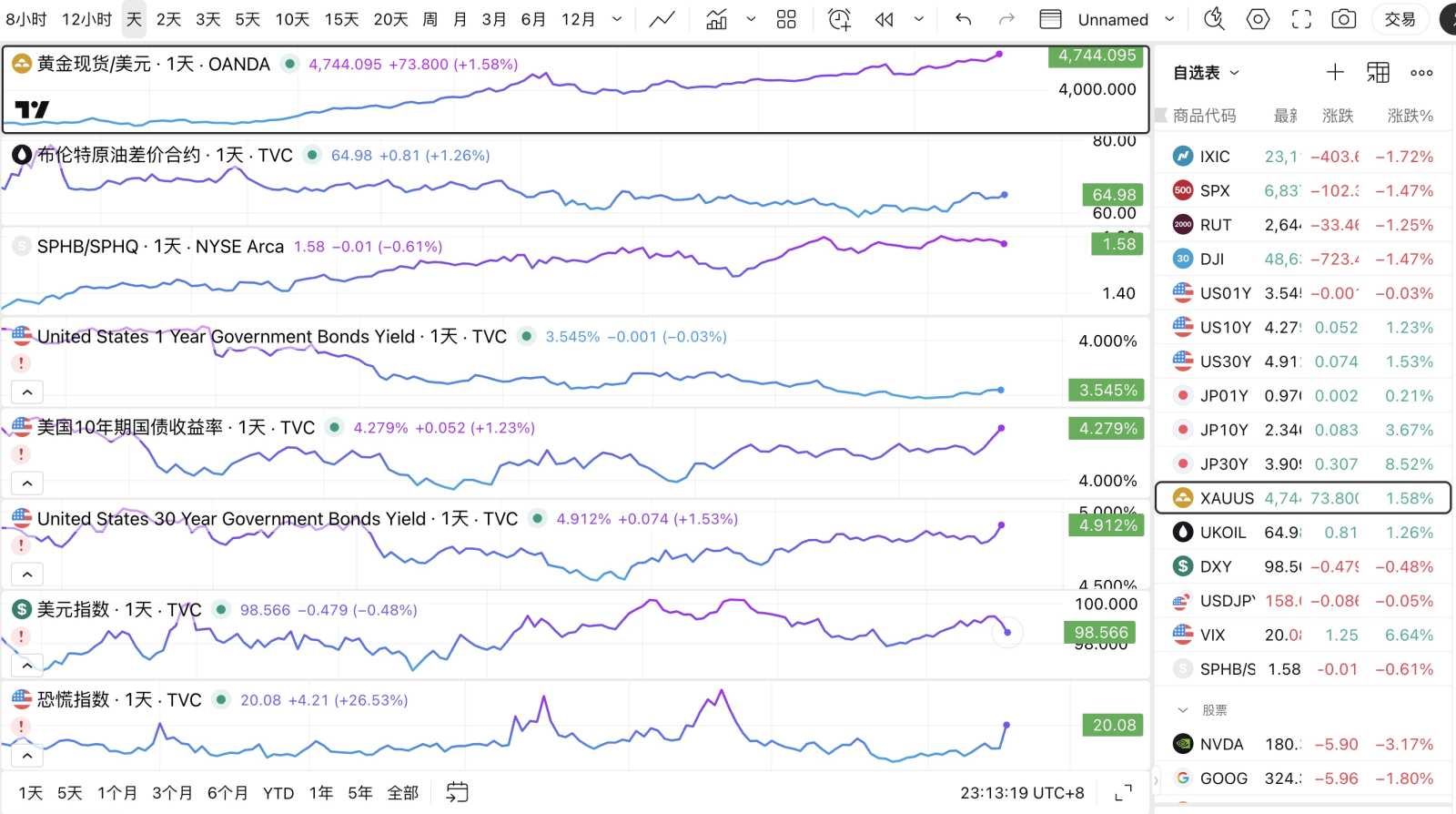Image resolution: width=1456 pixels, height=814 pixels.
Task: Set date range to YTD
Action: 278,793
